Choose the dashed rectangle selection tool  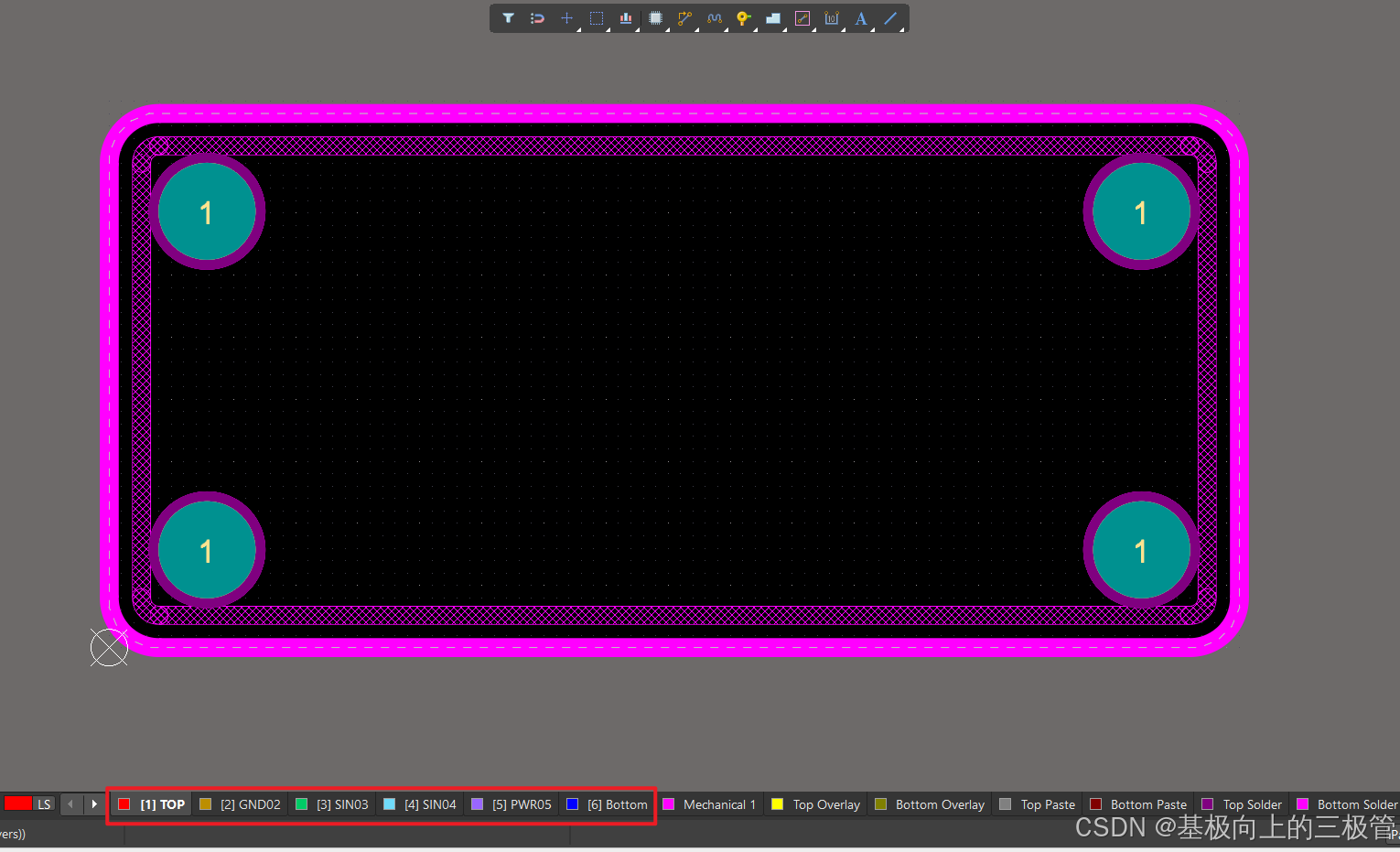pos(597,18)
